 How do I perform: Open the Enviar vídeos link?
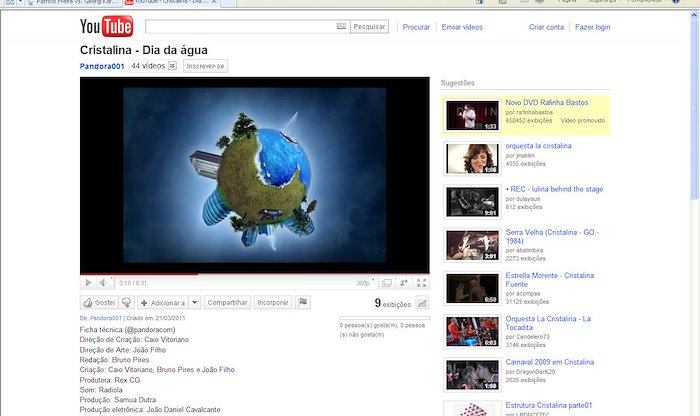pos(462,27)
